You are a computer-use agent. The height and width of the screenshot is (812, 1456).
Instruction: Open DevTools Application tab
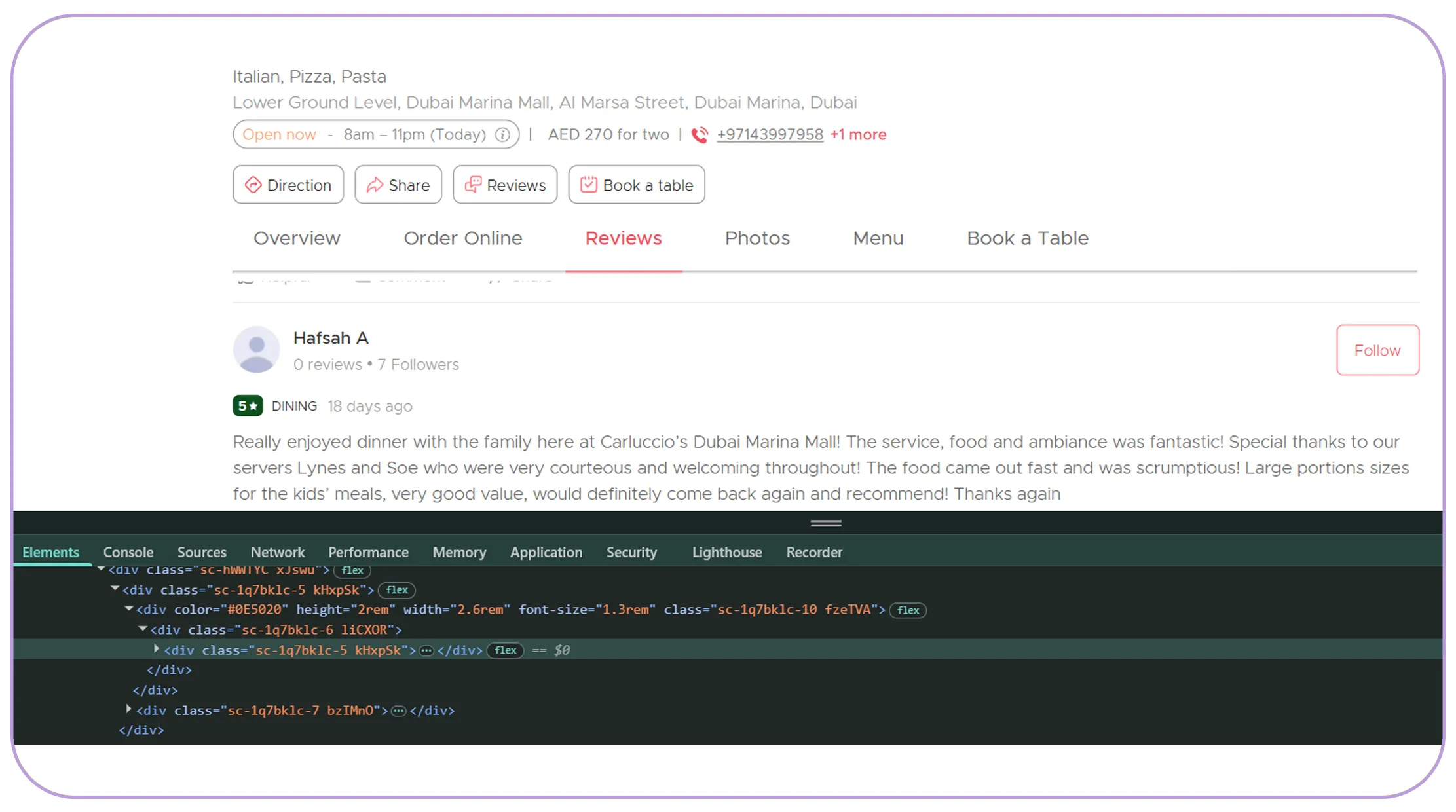[x=546, y=552]
